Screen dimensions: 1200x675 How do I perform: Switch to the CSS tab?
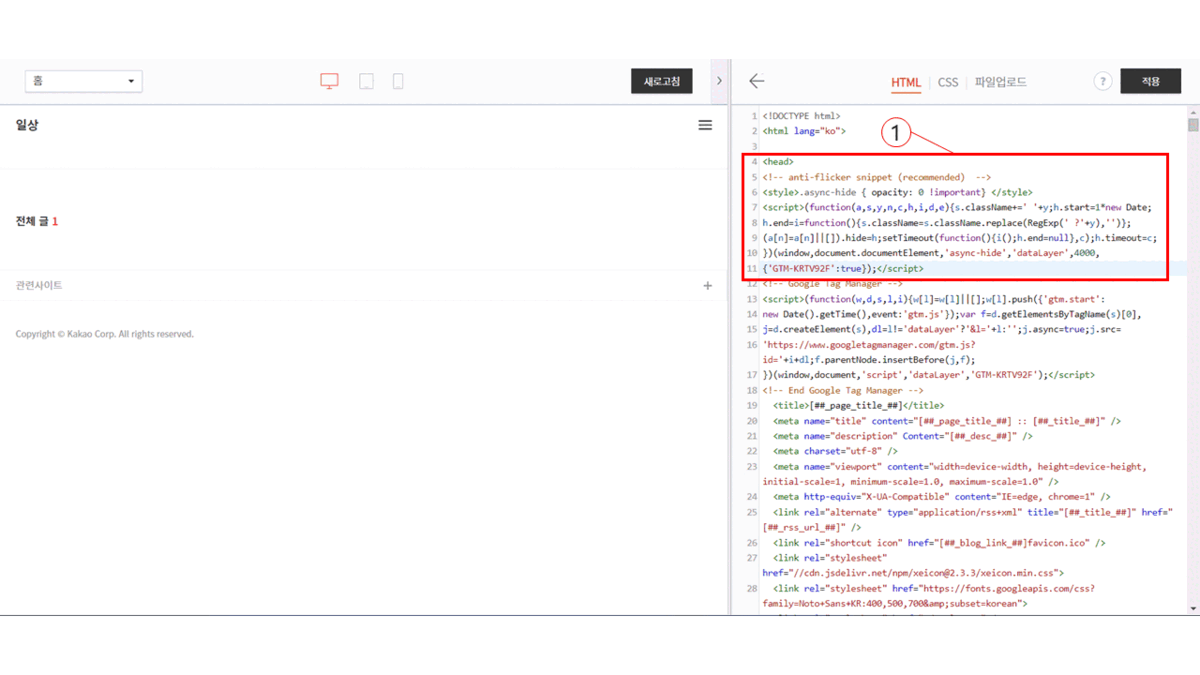click(947, 82)
